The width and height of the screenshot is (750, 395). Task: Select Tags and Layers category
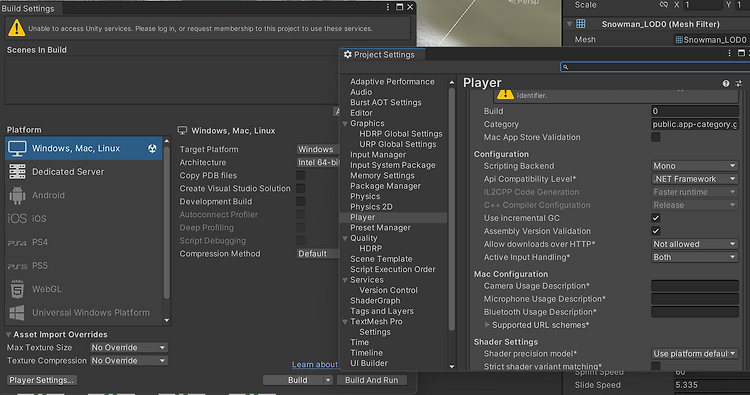tap(382, 311)
